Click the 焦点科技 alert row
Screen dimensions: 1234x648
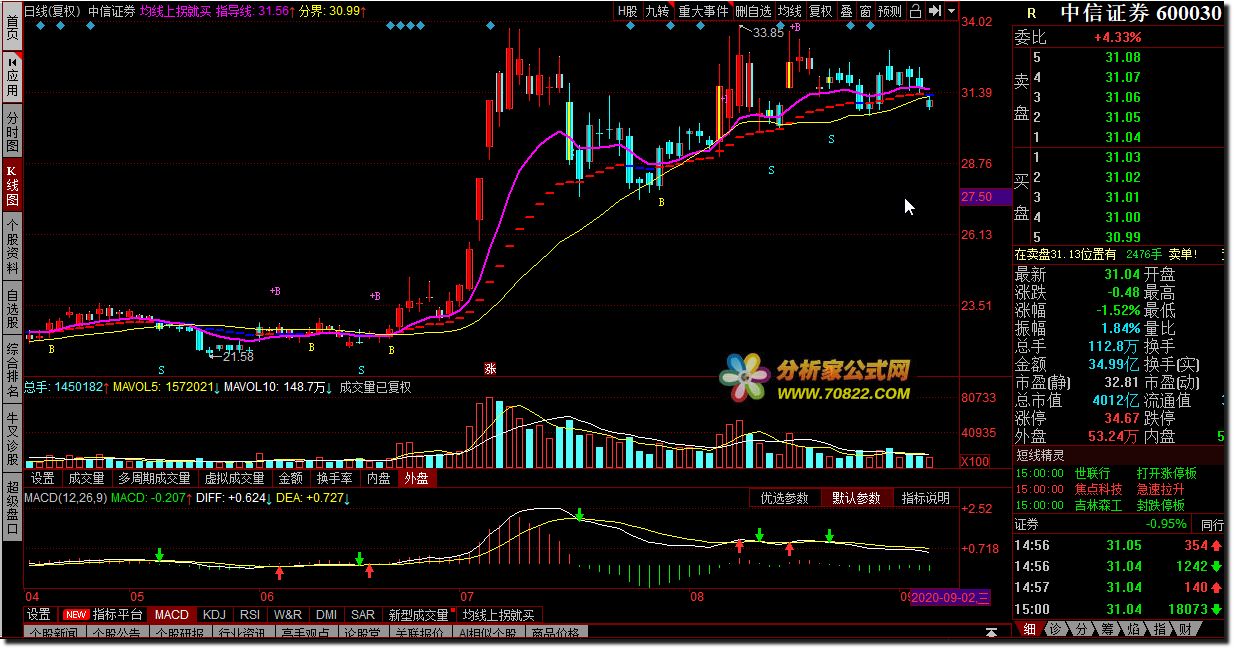click(1119, 489)
